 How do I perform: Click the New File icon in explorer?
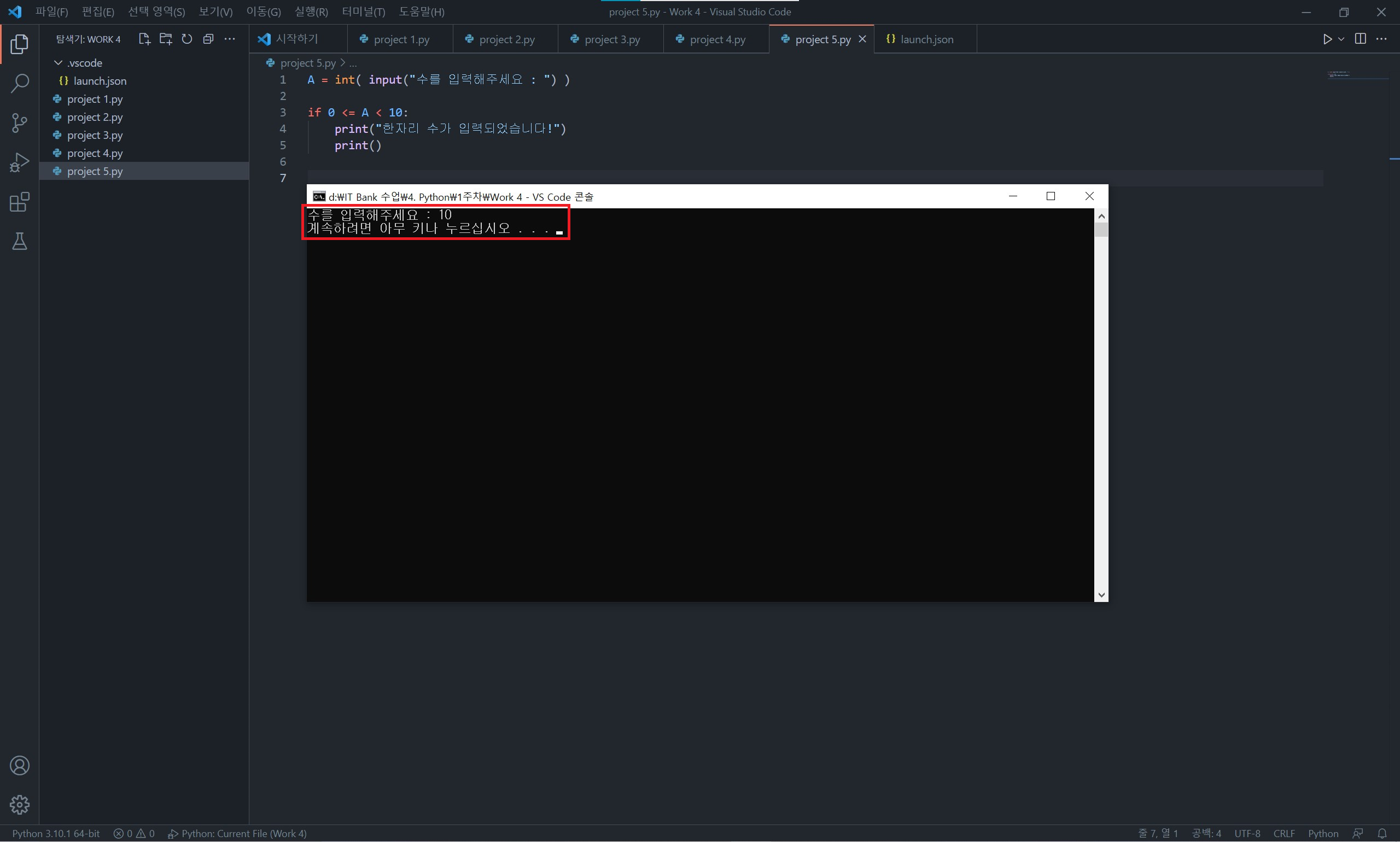[x=144, y=39]
